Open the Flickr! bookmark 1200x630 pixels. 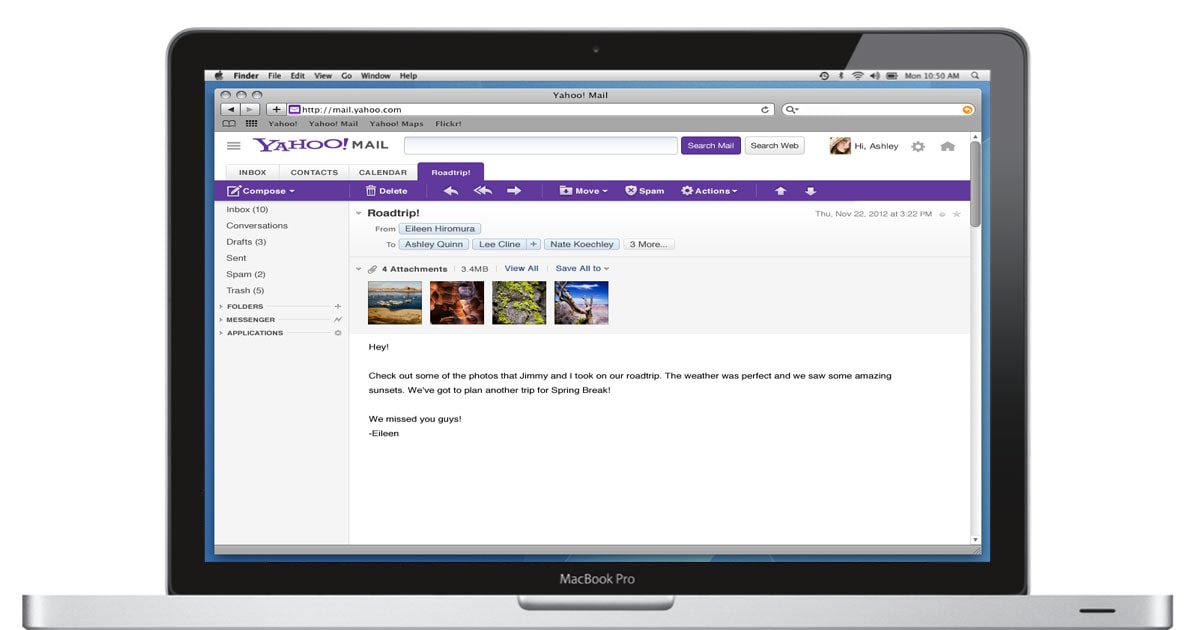coord(449,124)
